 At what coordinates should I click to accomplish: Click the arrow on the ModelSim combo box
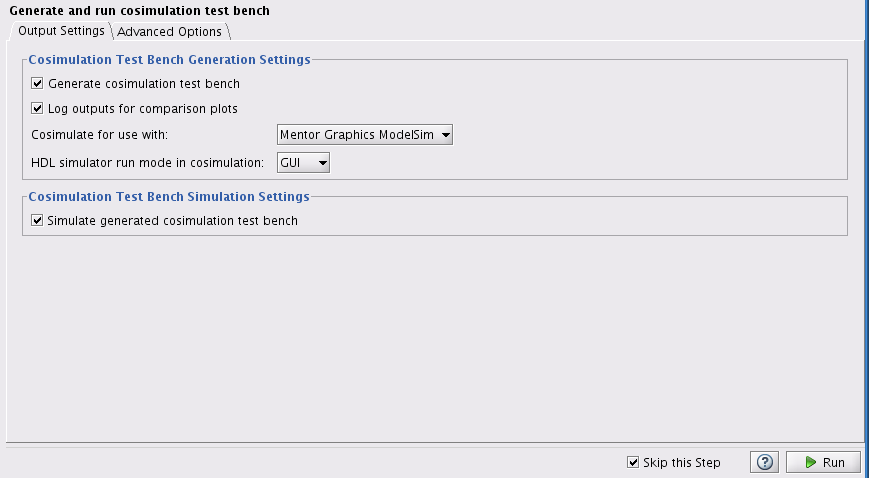[x=446, y=134]
